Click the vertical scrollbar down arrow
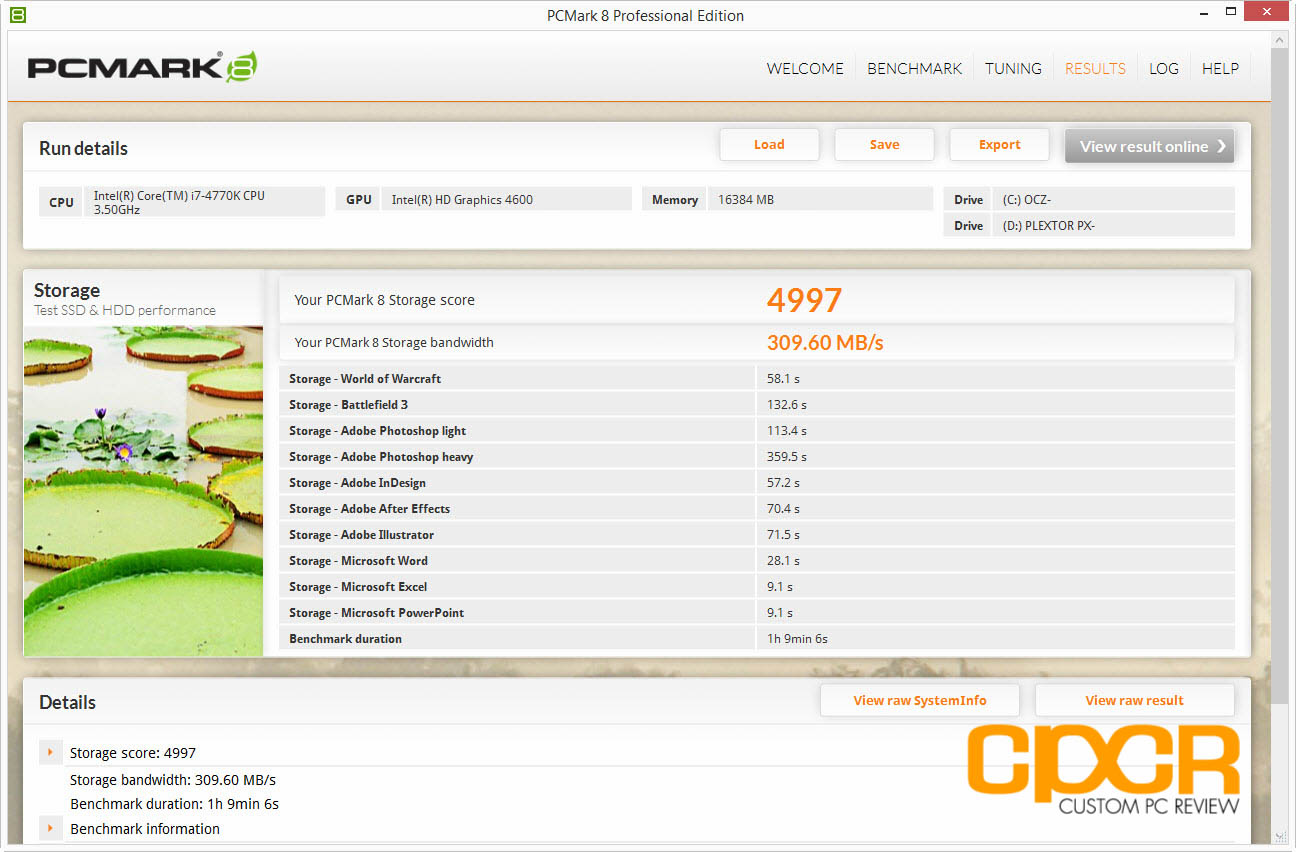 [x=1280, y=835]
